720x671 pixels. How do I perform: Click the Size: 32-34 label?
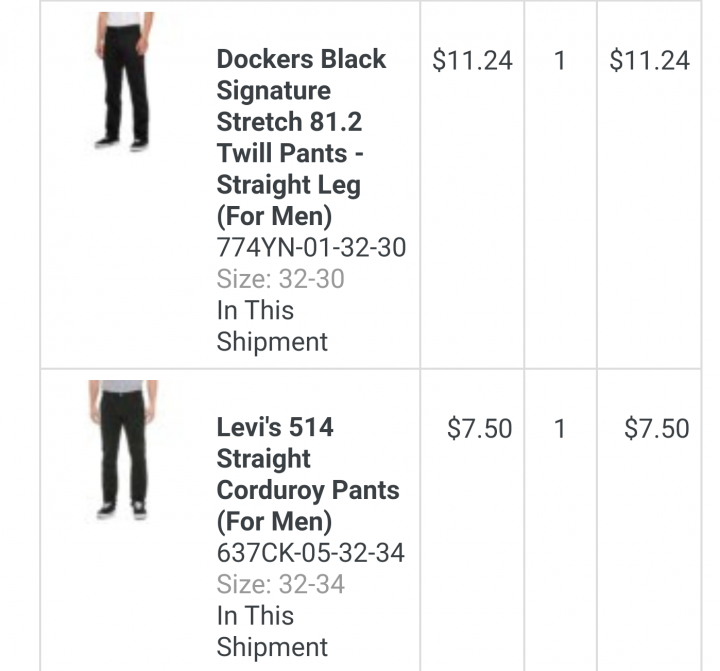(x=280, y=584)
